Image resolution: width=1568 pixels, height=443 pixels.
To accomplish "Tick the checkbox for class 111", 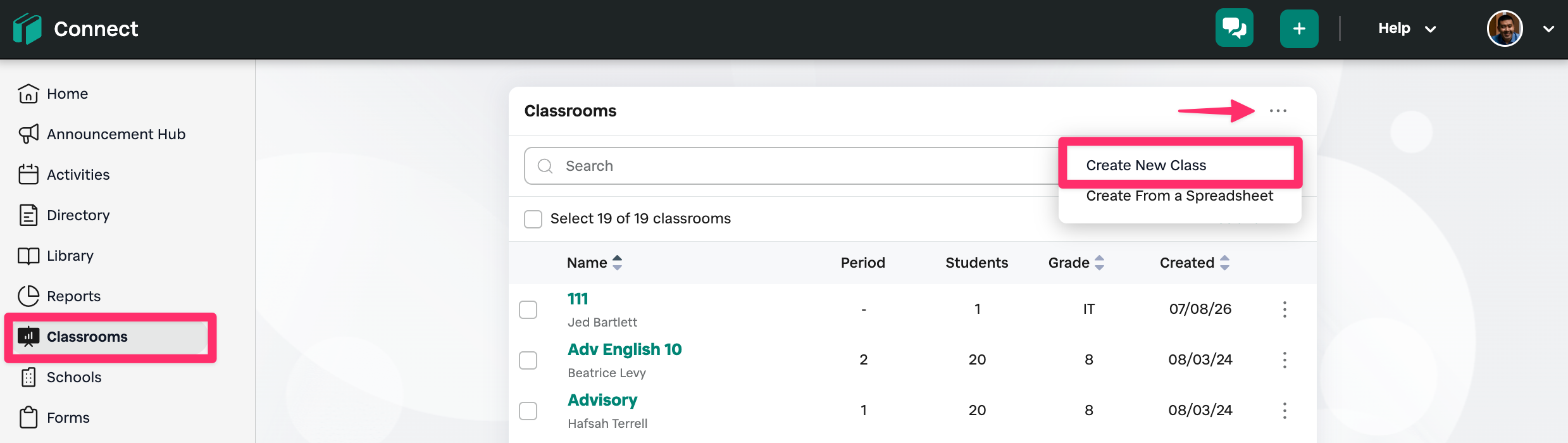I will point(528,309).
